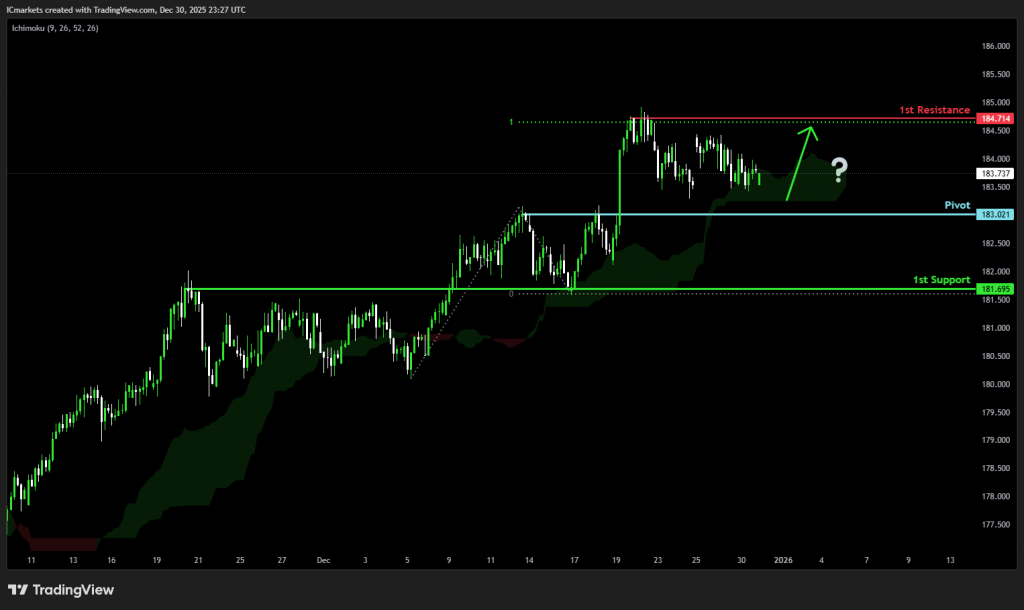Click the Fibonacci level 1 marker

pyautogui.click(x=511, y=122)
